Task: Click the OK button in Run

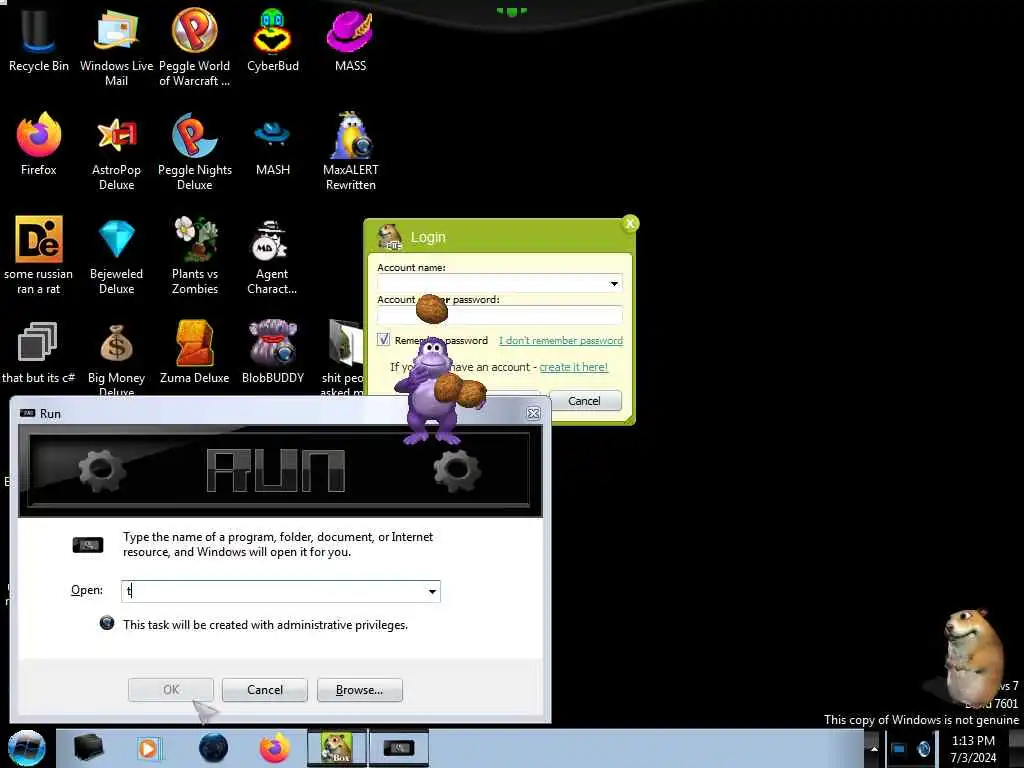Action: 171,690
